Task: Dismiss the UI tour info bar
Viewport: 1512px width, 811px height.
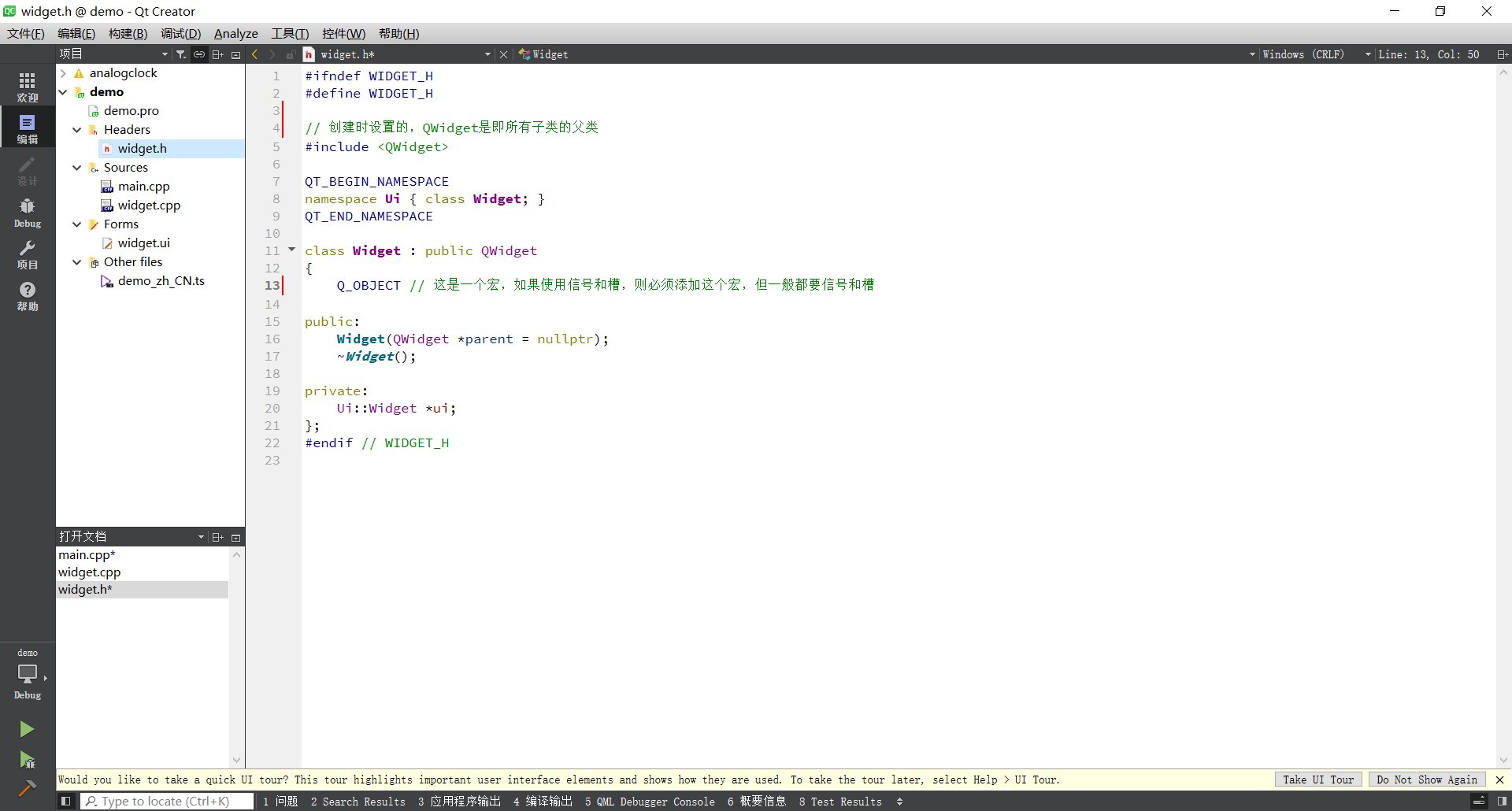Action: pyautogui.click(x=1499, y=780)
